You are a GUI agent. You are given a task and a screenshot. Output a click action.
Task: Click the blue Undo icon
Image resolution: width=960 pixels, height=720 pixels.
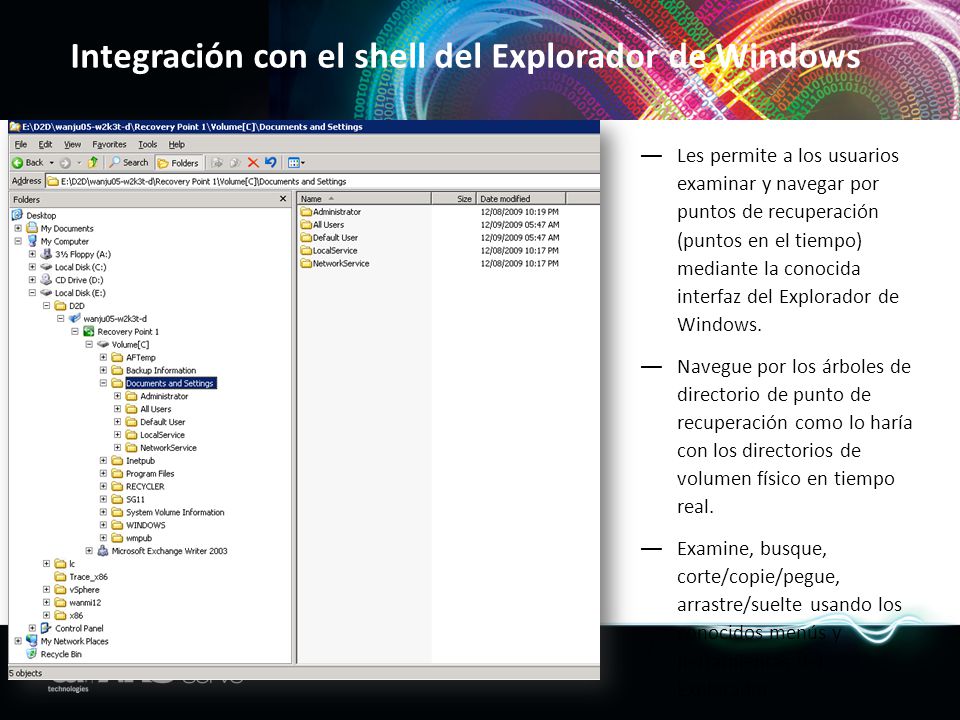[271, 162]
